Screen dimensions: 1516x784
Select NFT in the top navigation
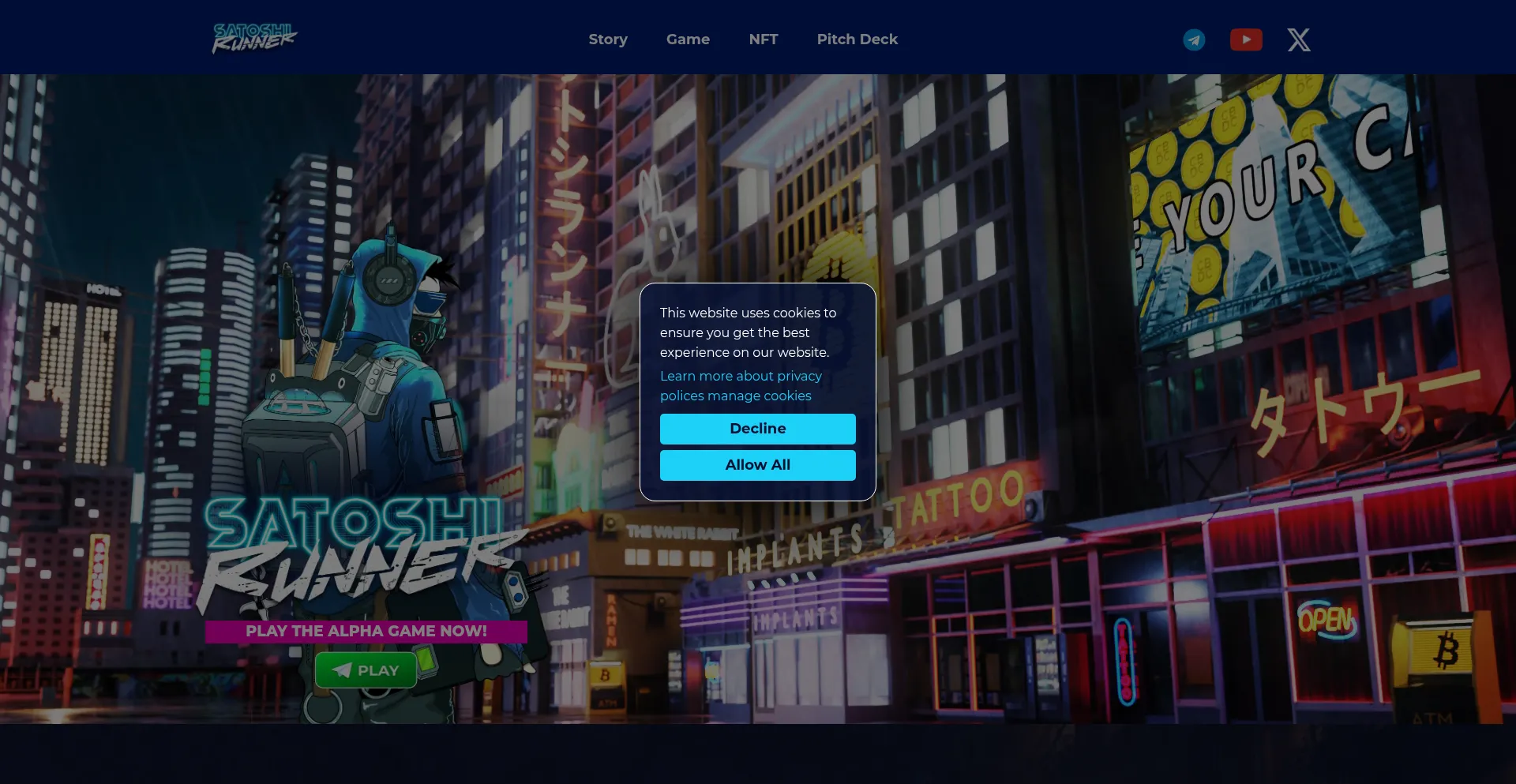point(764,39)
